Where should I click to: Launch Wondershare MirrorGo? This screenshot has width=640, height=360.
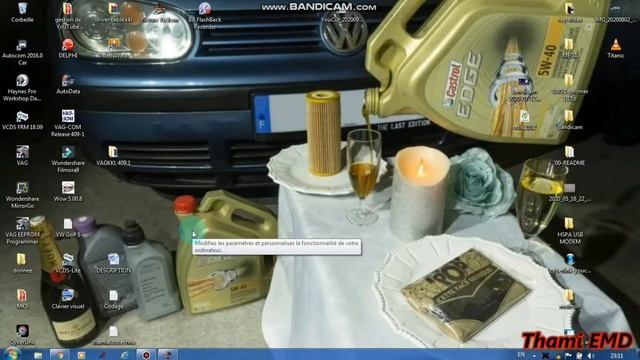(x=22, y=195)
